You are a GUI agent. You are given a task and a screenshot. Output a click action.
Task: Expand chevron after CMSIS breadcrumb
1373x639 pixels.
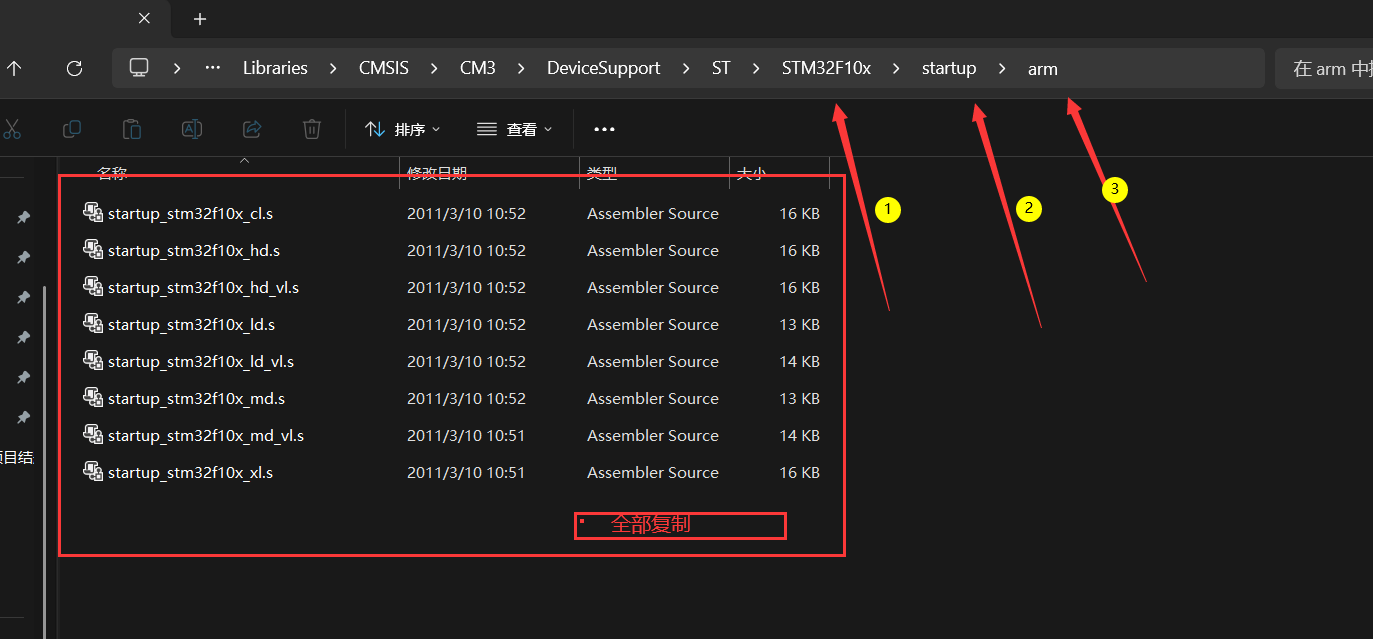434,68
